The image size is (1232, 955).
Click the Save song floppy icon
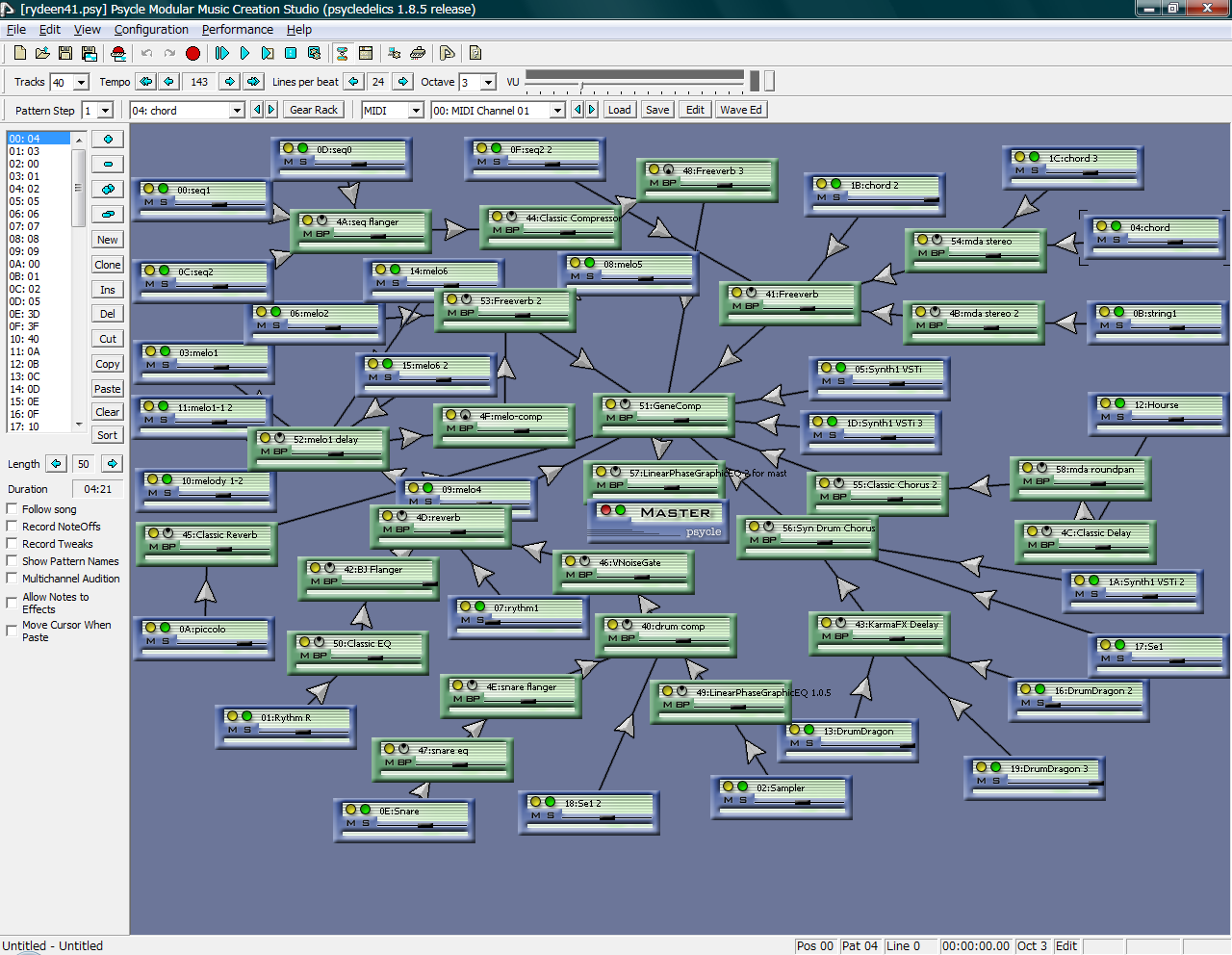(65, 53)
